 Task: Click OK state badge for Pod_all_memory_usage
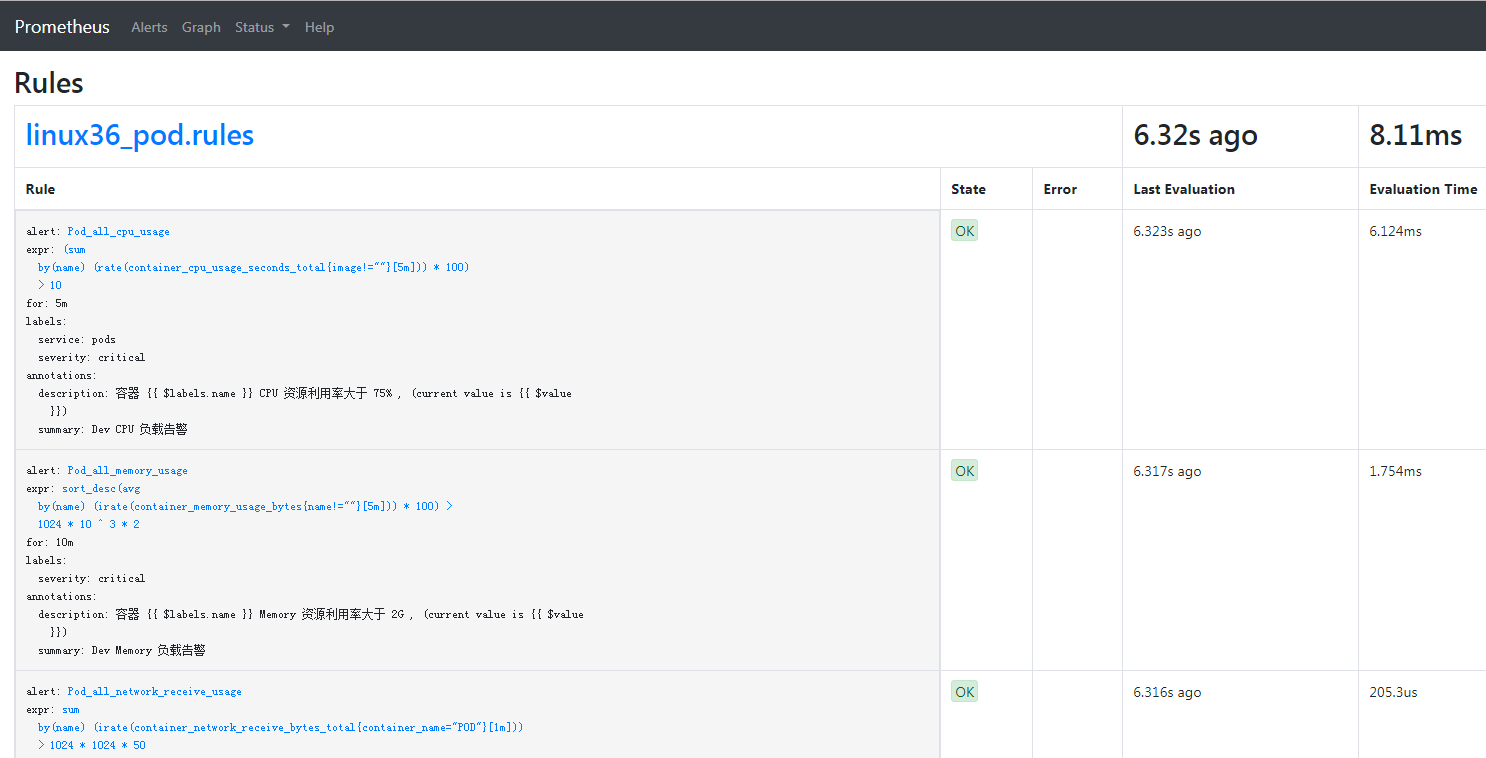point(964,470)
